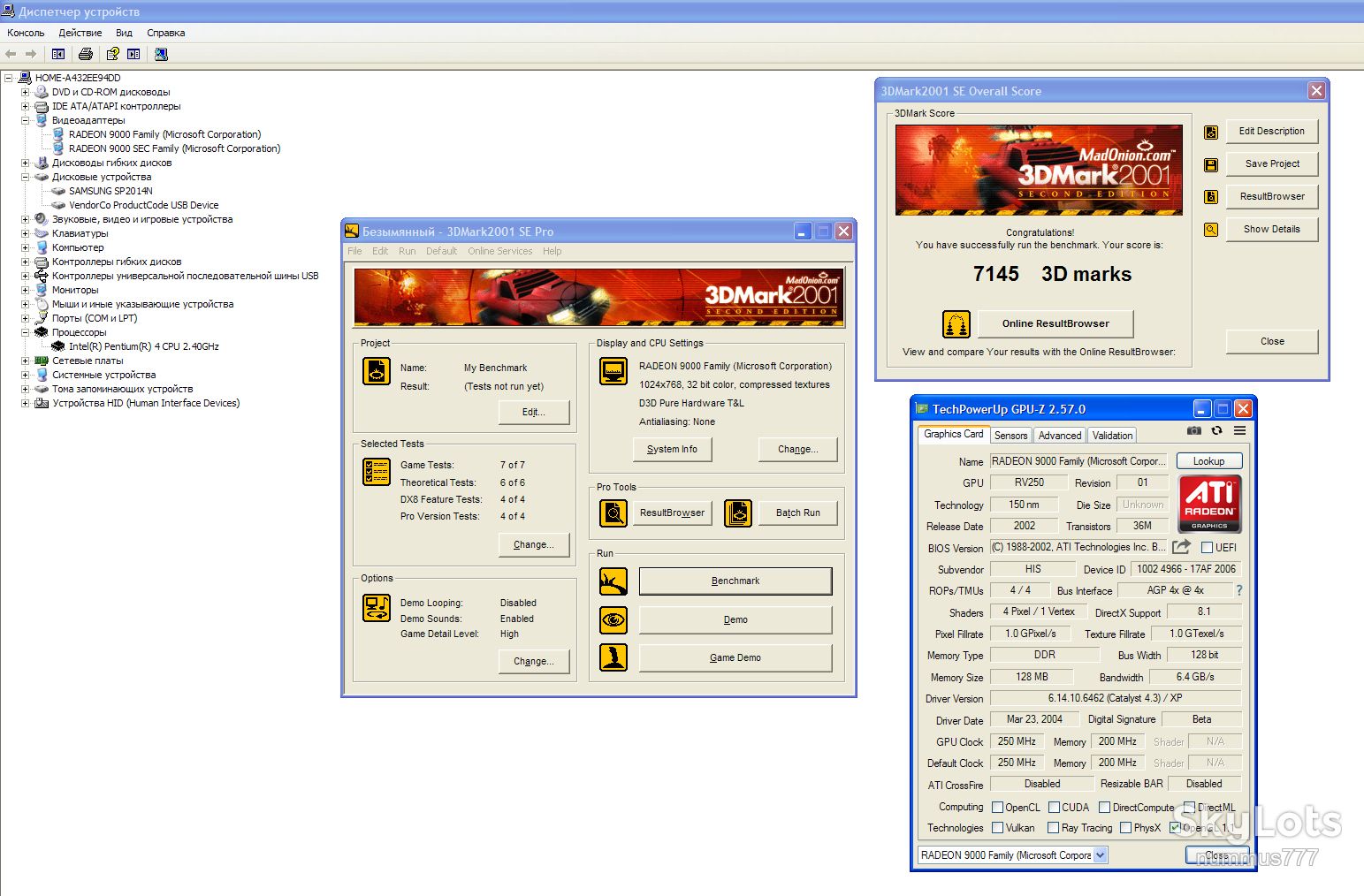The width and height of the screenshot is (1364, 896).
Task: Switch to the Advanced tab in GPU-Z
Action: [1060, 436]
